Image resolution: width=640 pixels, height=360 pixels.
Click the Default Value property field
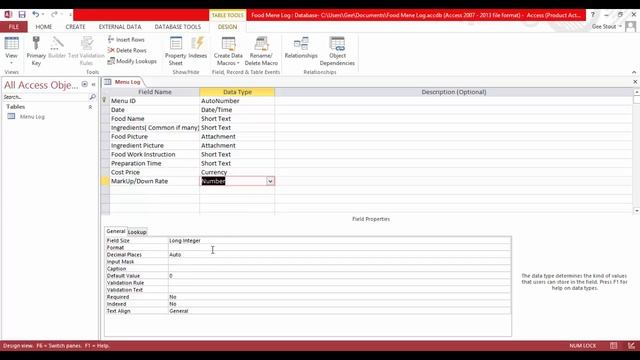coord(339,276)
